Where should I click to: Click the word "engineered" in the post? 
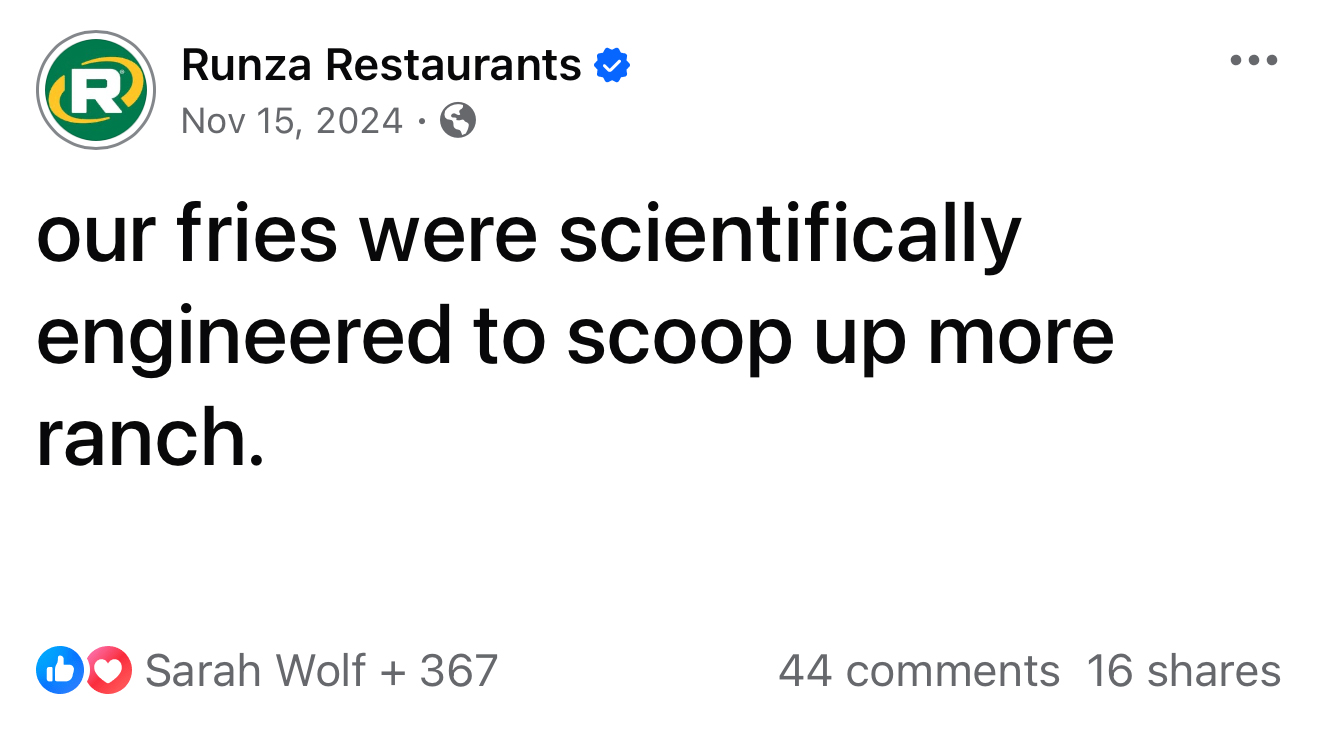244,338
